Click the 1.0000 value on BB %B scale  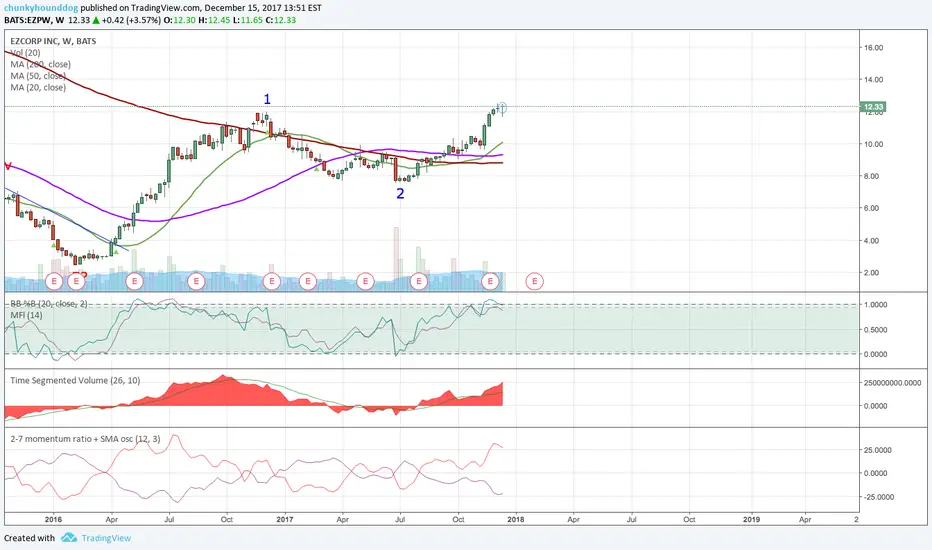(x=876, y=304)
